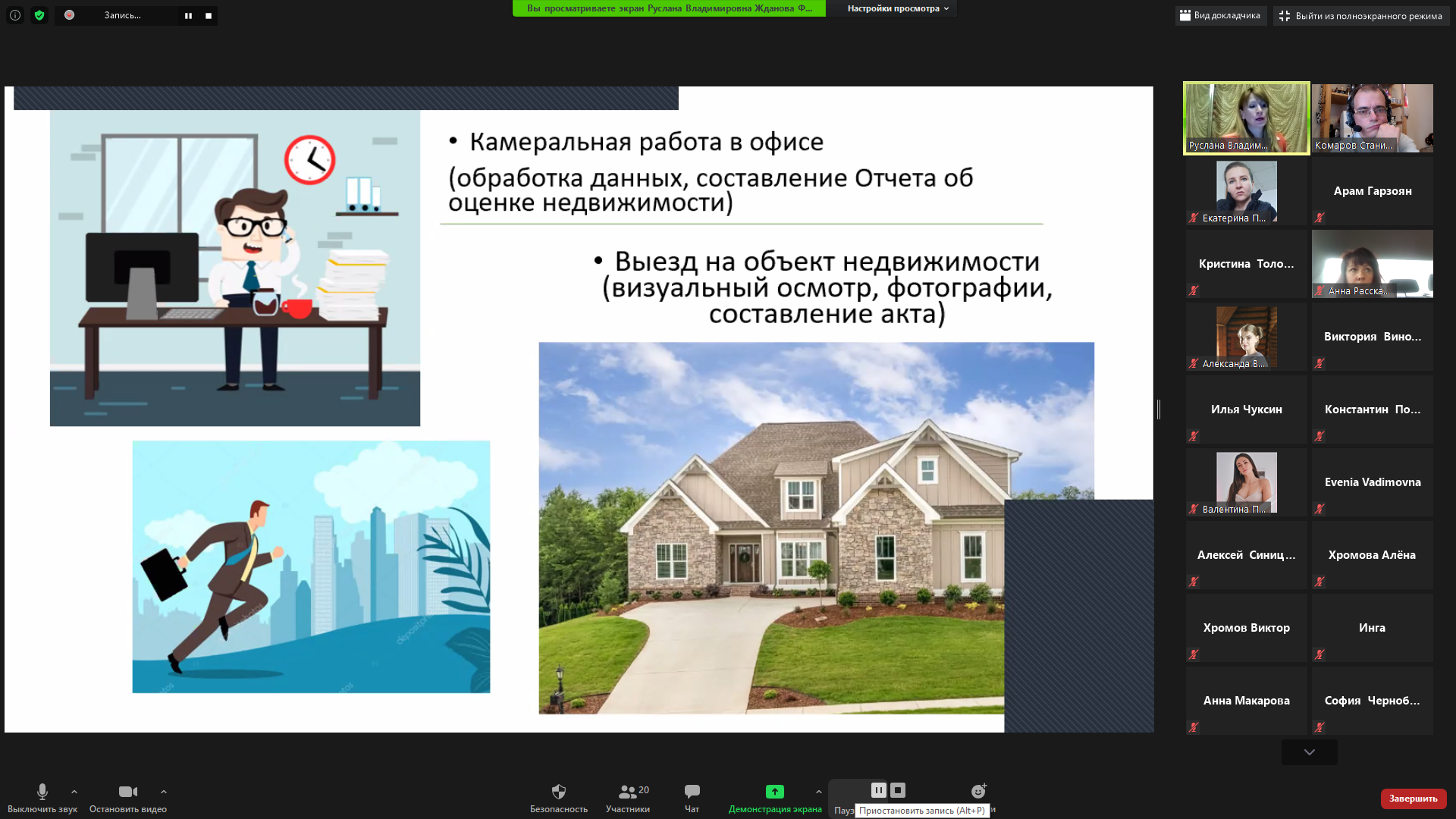Open Участники participants panel
This screenshot has height=819, width=1456.
628,799
